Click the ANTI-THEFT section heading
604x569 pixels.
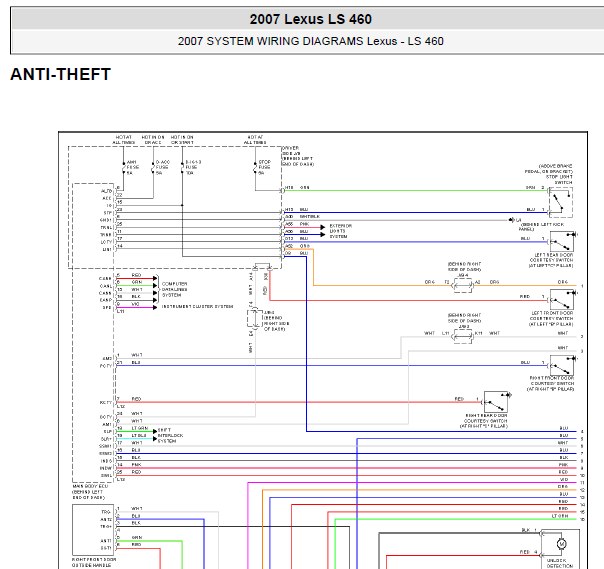(x=60, y=74)
